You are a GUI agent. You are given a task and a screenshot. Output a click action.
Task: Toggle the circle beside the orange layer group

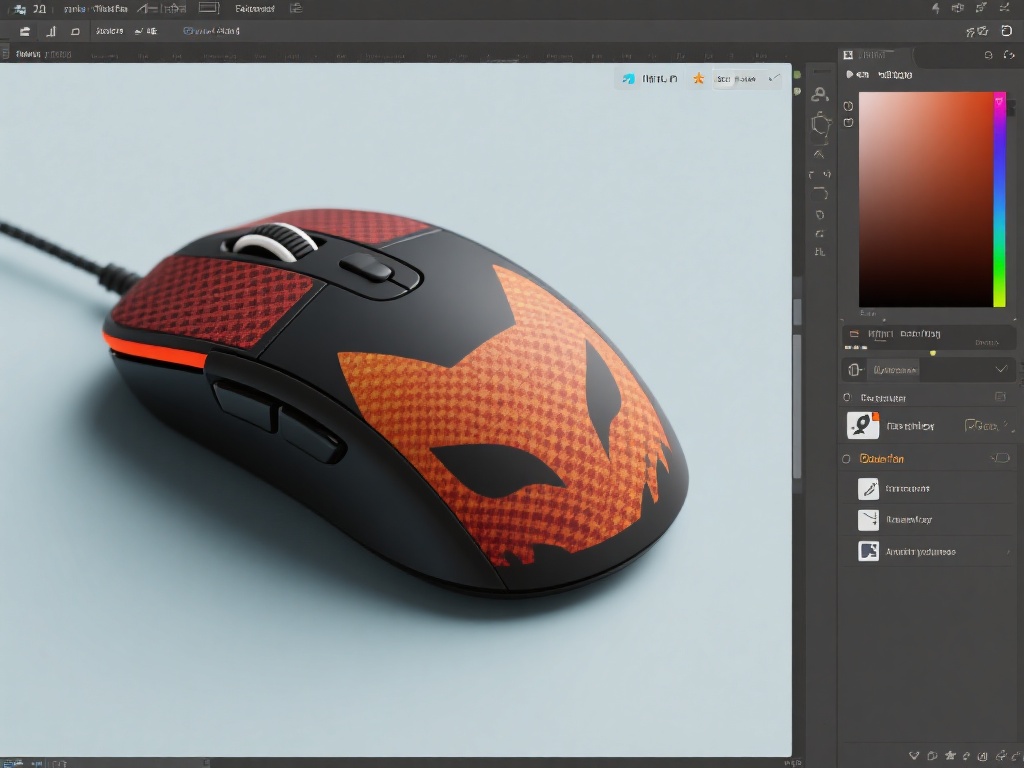(847, 459)
